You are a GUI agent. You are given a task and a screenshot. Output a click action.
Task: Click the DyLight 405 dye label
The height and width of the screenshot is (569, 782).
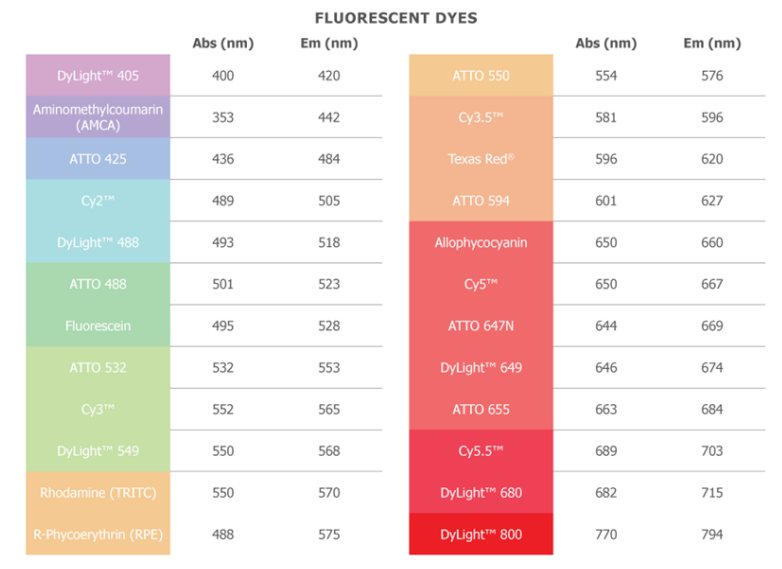(98, 75)
